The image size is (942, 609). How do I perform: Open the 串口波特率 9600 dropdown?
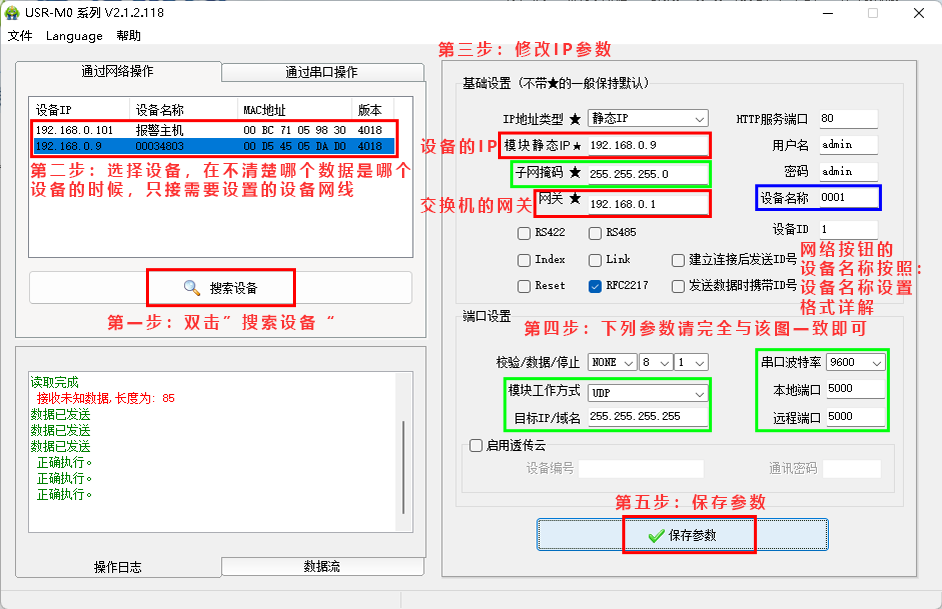point(856,362)
